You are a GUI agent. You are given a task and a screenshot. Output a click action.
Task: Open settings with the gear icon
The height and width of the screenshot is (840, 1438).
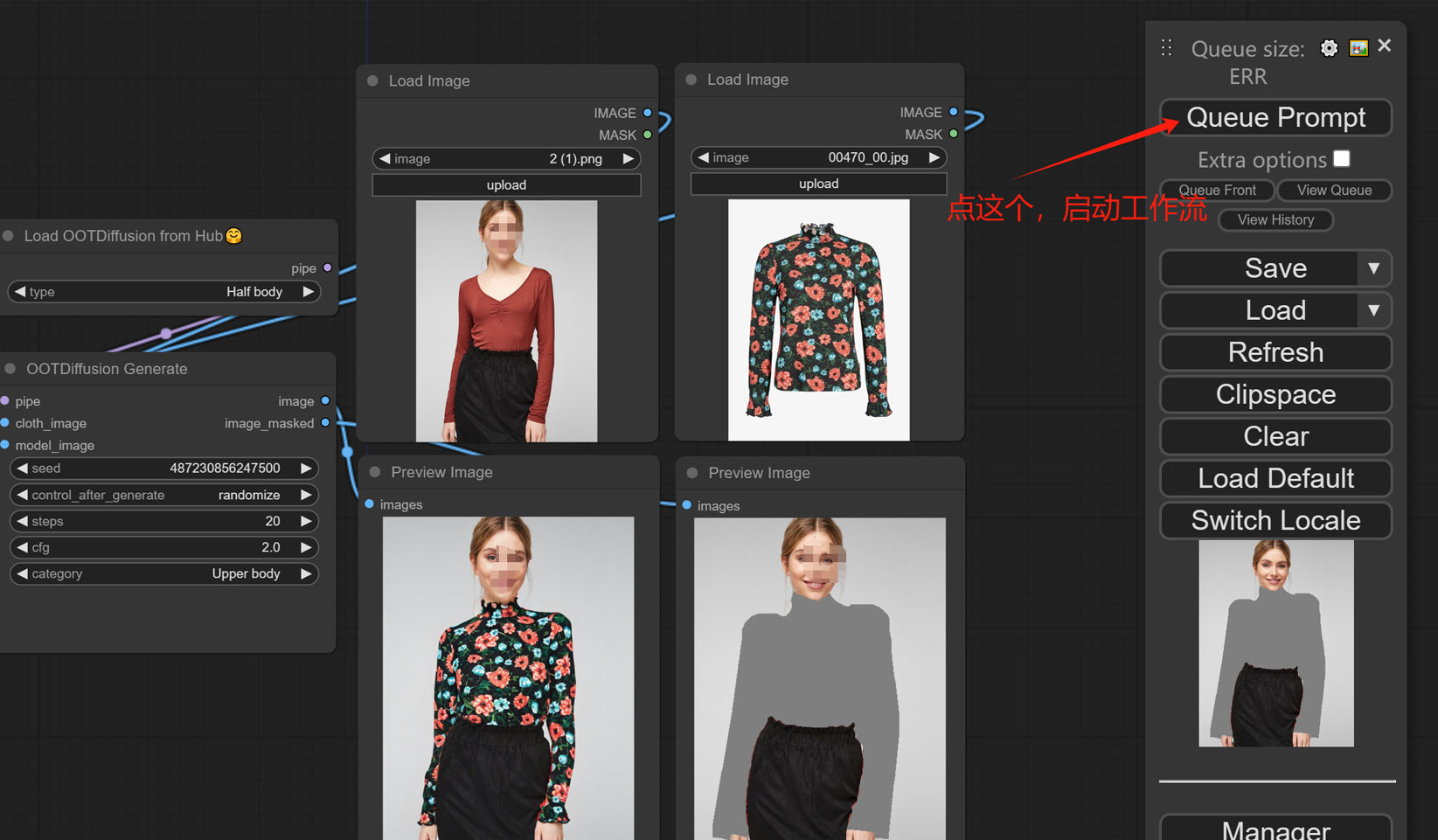pyautogui.click(x=1329, y=48)
